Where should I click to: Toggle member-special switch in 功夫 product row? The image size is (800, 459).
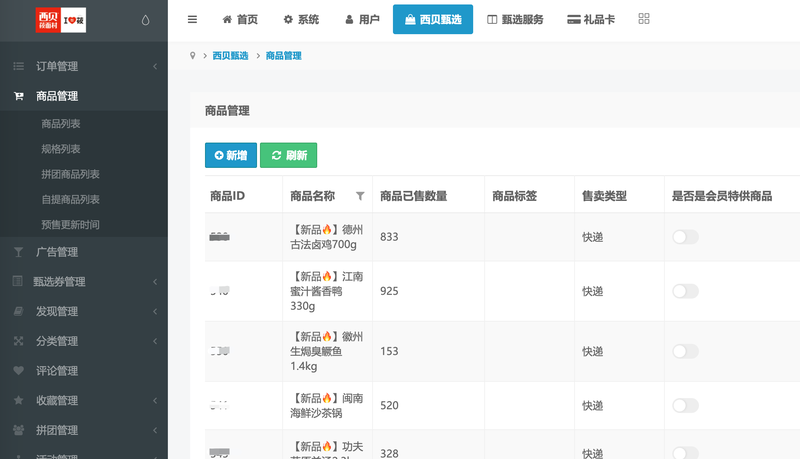(685, 453)
